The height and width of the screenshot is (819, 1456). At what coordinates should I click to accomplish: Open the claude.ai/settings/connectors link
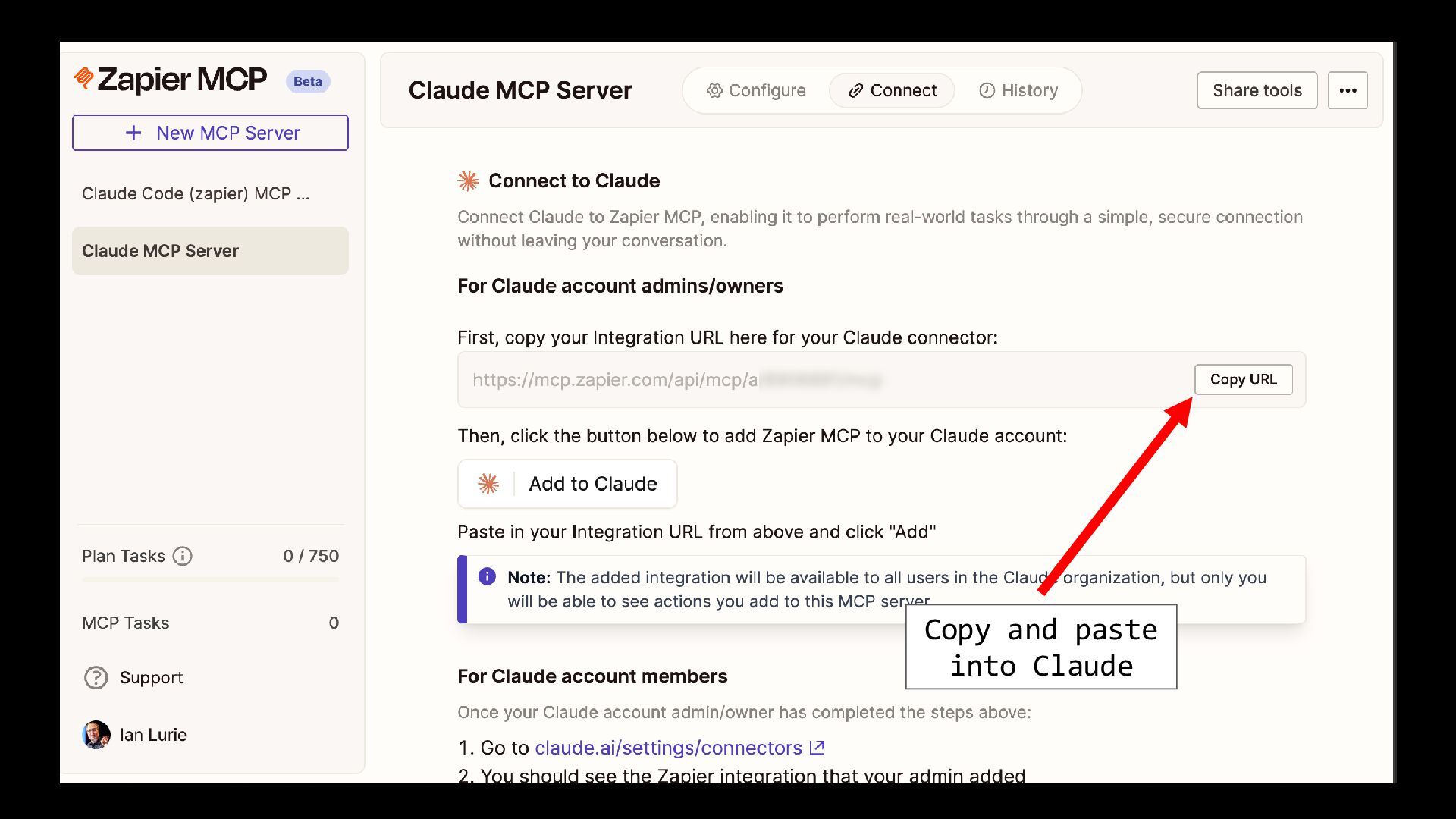tap(668, 748)
